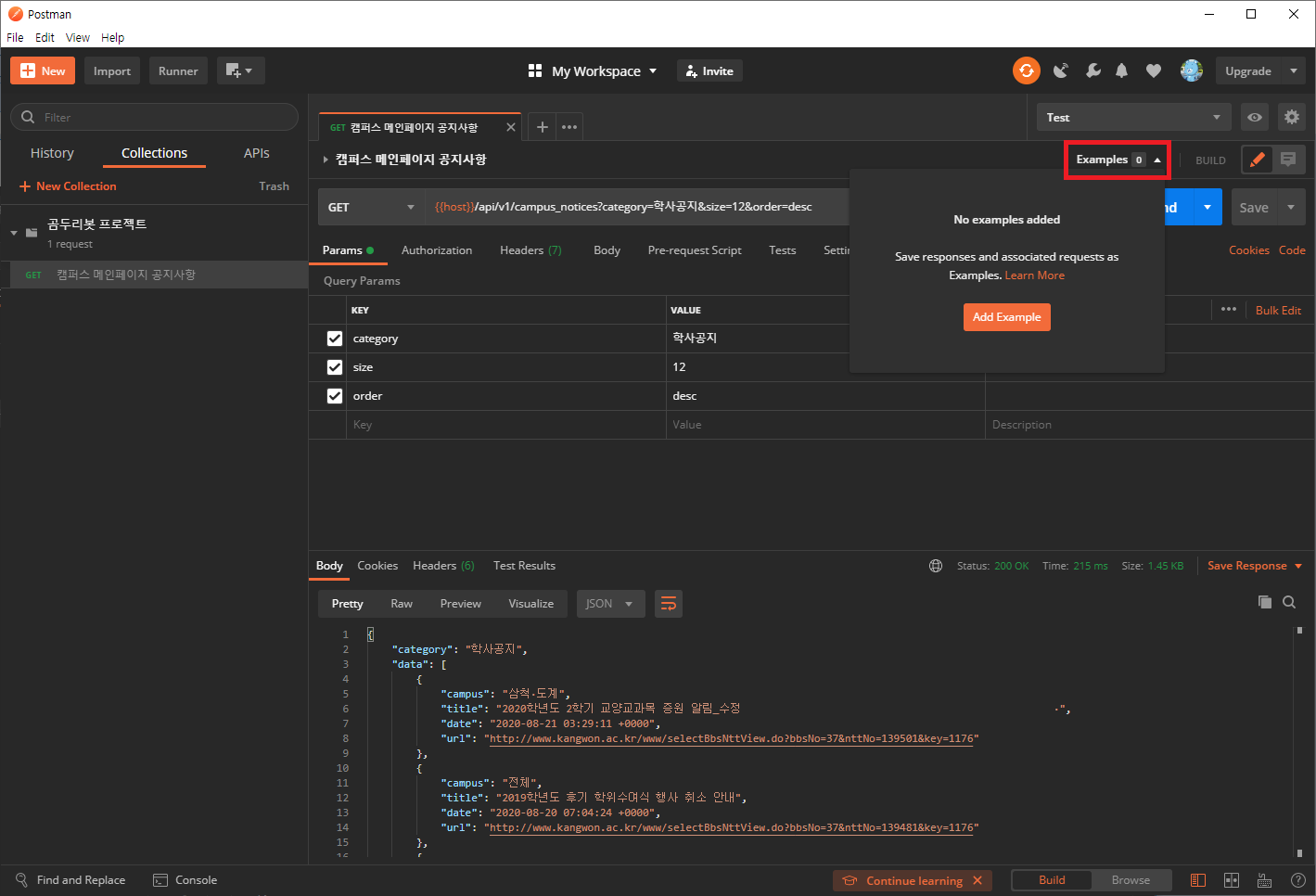Open the Test environment dropdown

[x=1133, y=118]
